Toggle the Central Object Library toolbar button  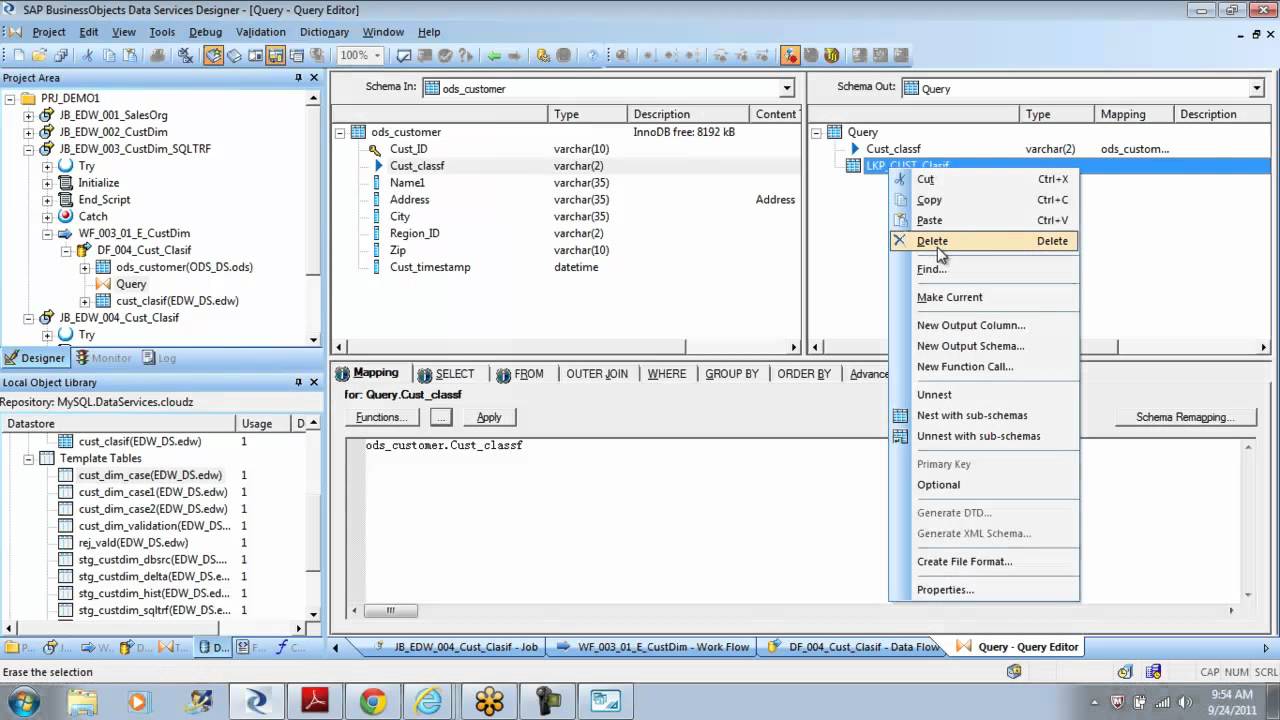coord(234,56)
